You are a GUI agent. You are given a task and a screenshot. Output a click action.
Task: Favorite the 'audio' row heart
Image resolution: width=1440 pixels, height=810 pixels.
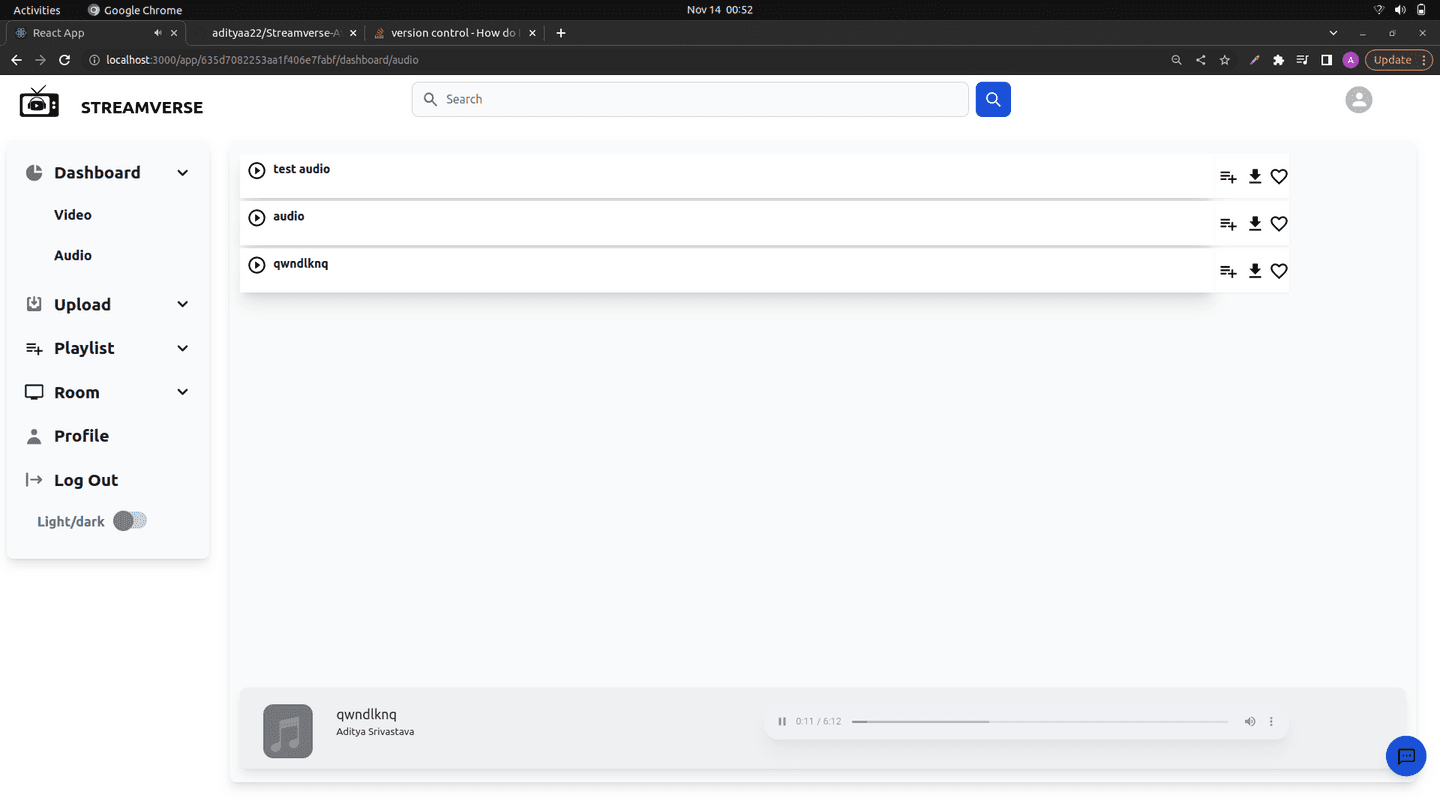[1279, 224]
